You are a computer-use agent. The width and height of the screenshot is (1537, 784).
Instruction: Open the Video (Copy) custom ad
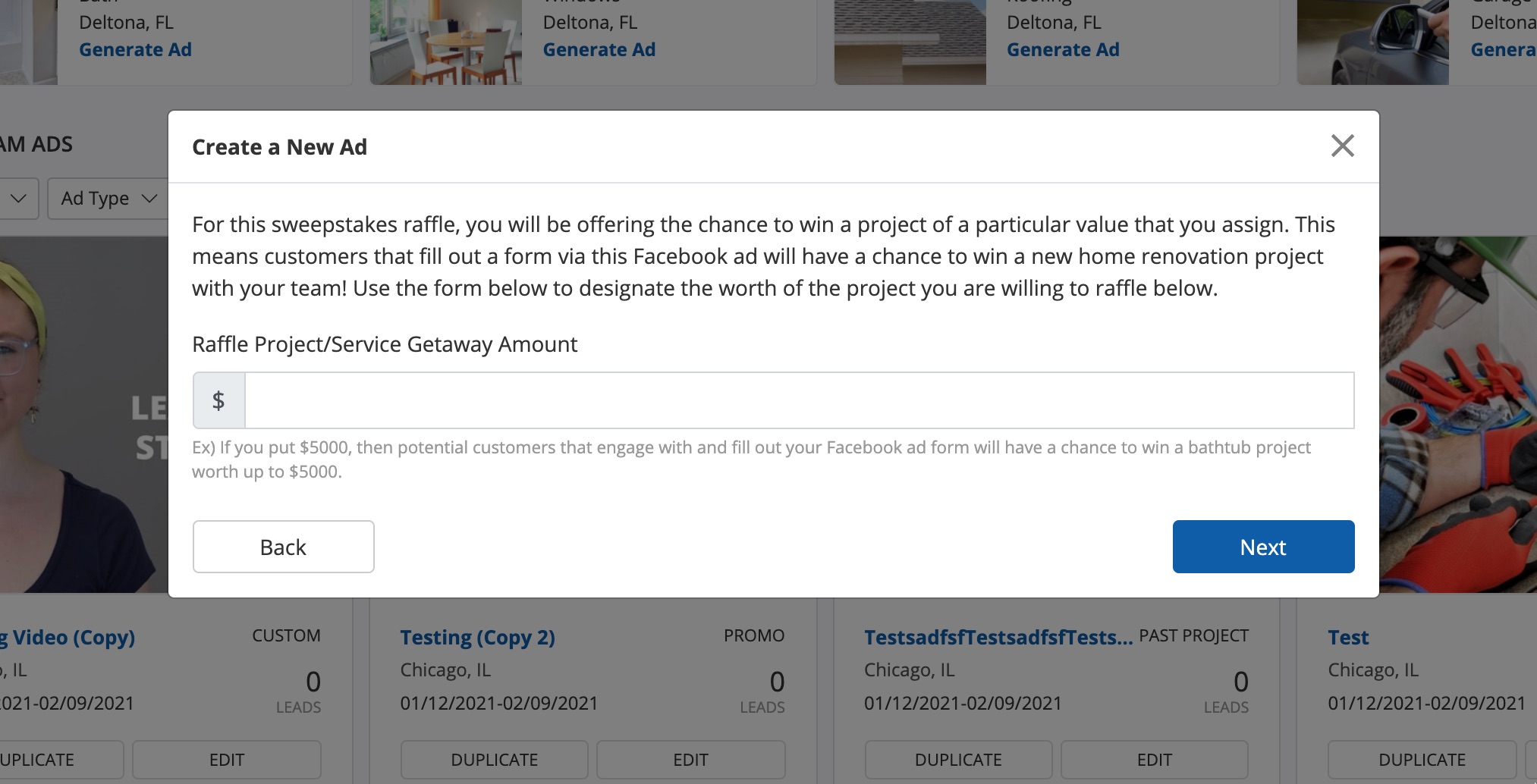pos(73,638)
